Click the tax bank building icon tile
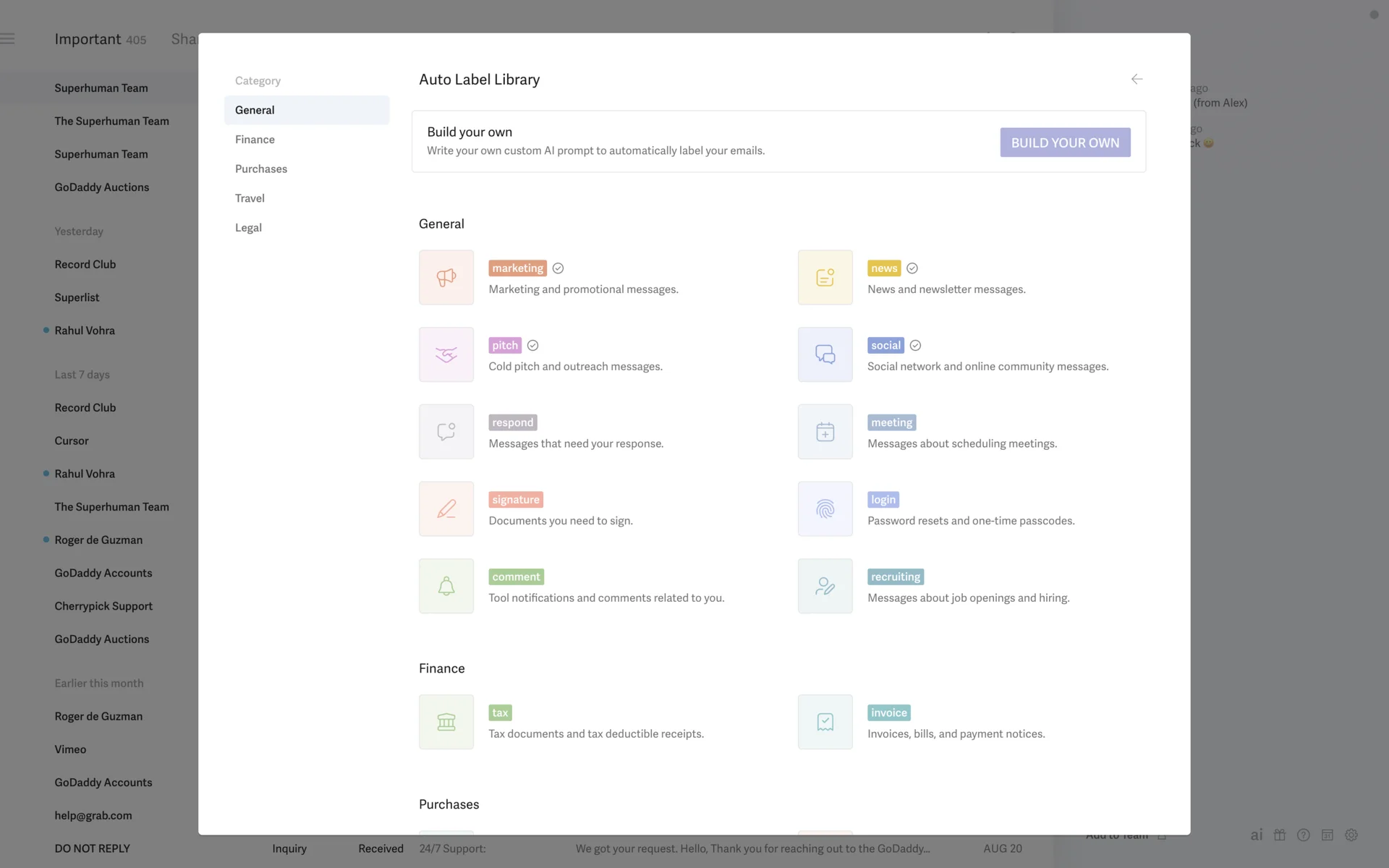Image resolution: width=1389 pixels, height=868 pixels. (446, 722)
